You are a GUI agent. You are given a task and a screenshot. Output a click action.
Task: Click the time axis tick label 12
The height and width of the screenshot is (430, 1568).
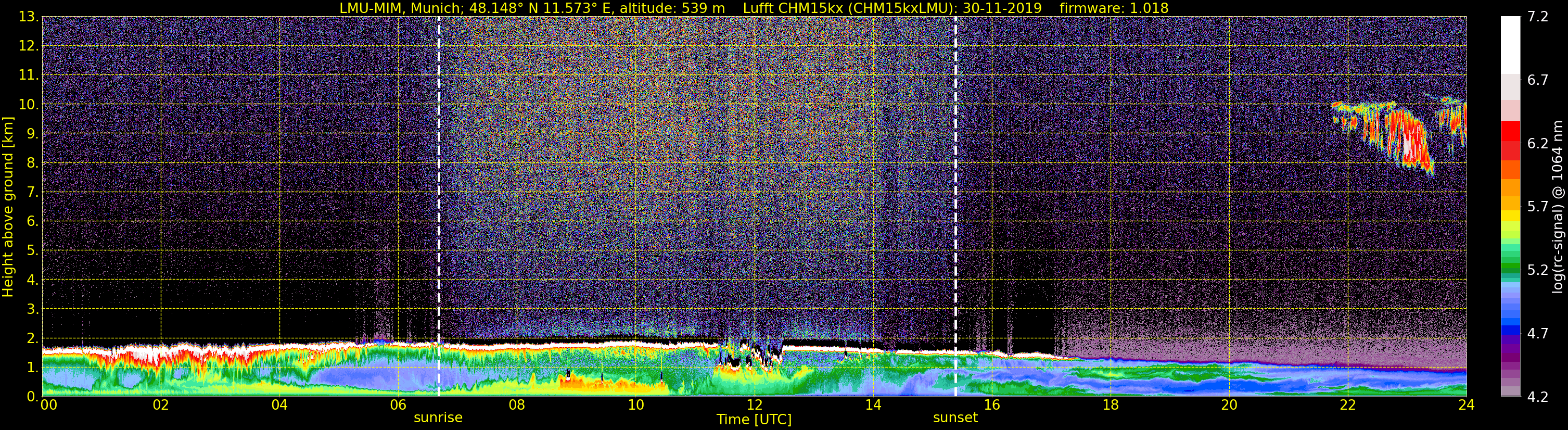(754, 405)
